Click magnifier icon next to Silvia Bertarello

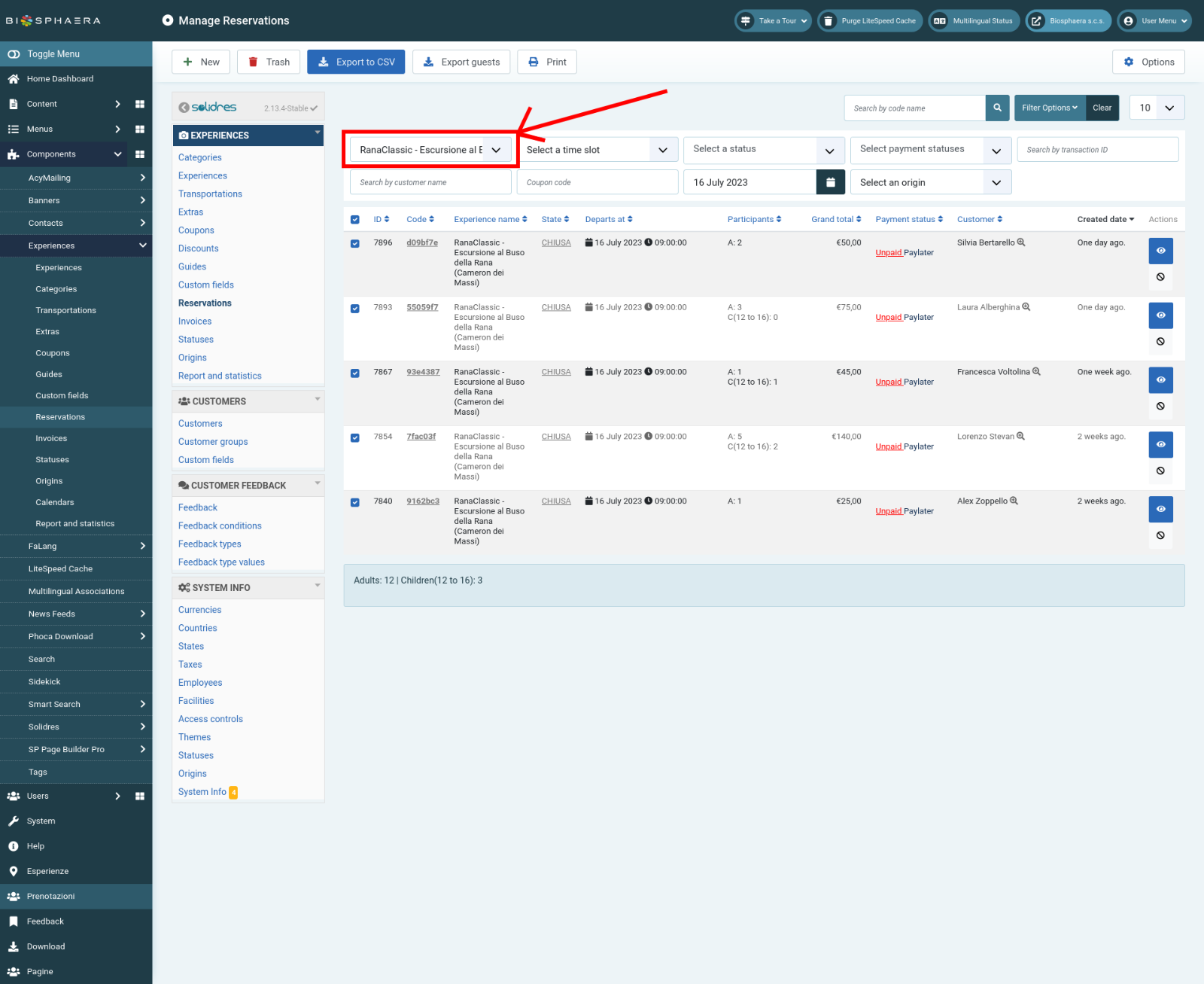(1021, 242)
